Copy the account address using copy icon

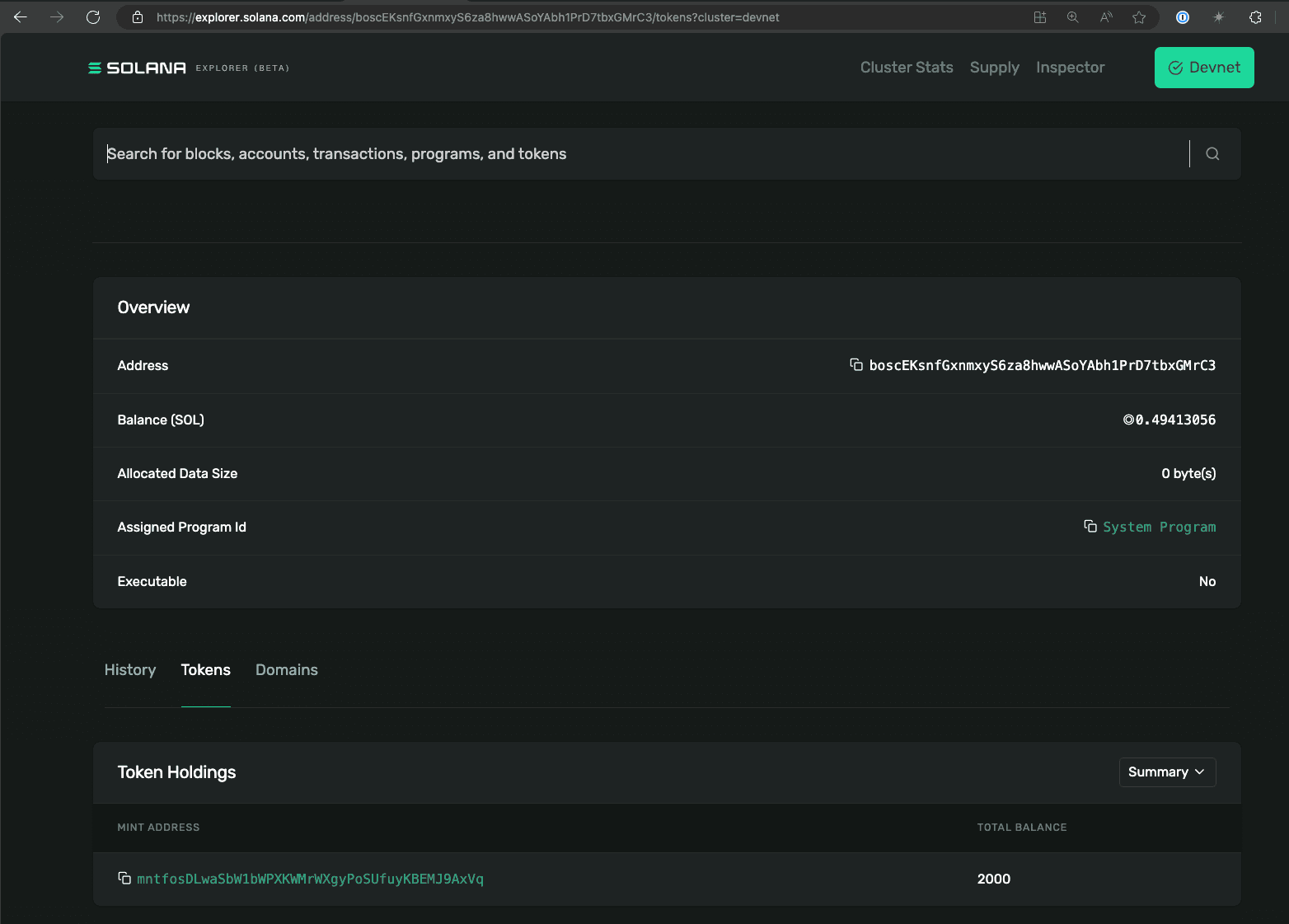click(x=856, y=364)
